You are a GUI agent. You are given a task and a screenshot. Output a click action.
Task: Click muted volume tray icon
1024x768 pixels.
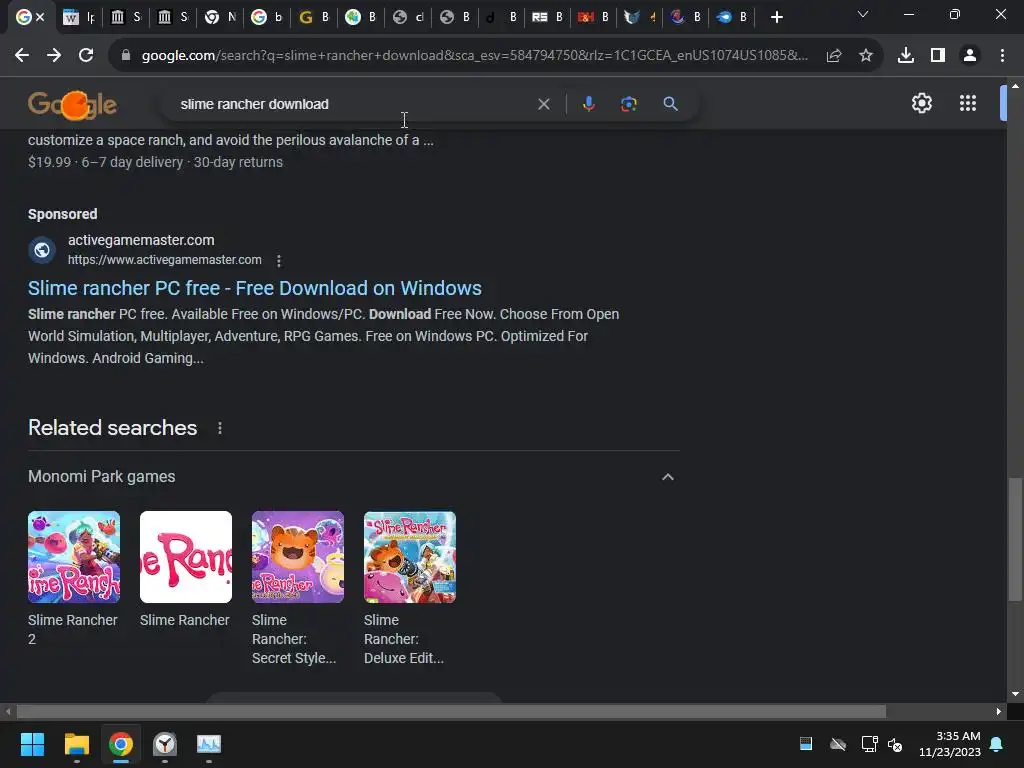tap(895, 744)
